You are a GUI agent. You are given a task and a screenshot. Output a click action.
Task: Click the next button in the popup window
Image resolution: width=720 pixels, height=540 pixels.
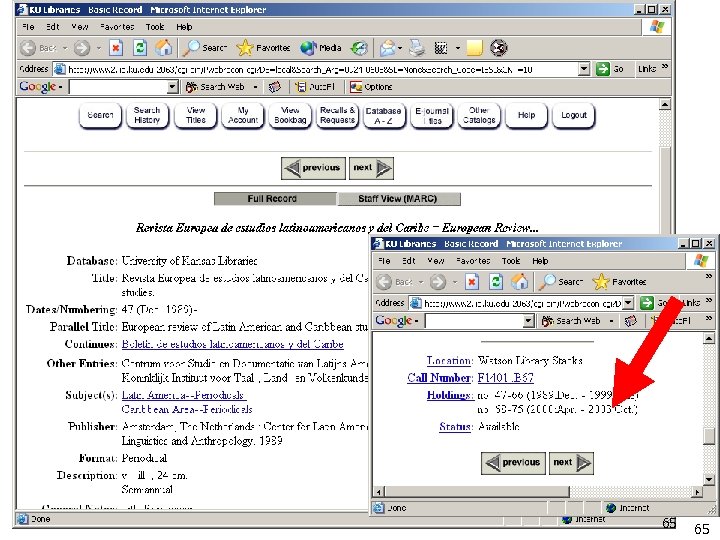[x=572, y=463]
